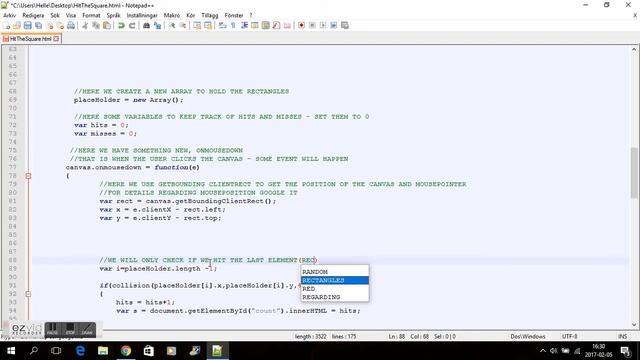Screen dimensions: 640x360
Task: Toggle show all characters icon
Action: coord(233,25)
